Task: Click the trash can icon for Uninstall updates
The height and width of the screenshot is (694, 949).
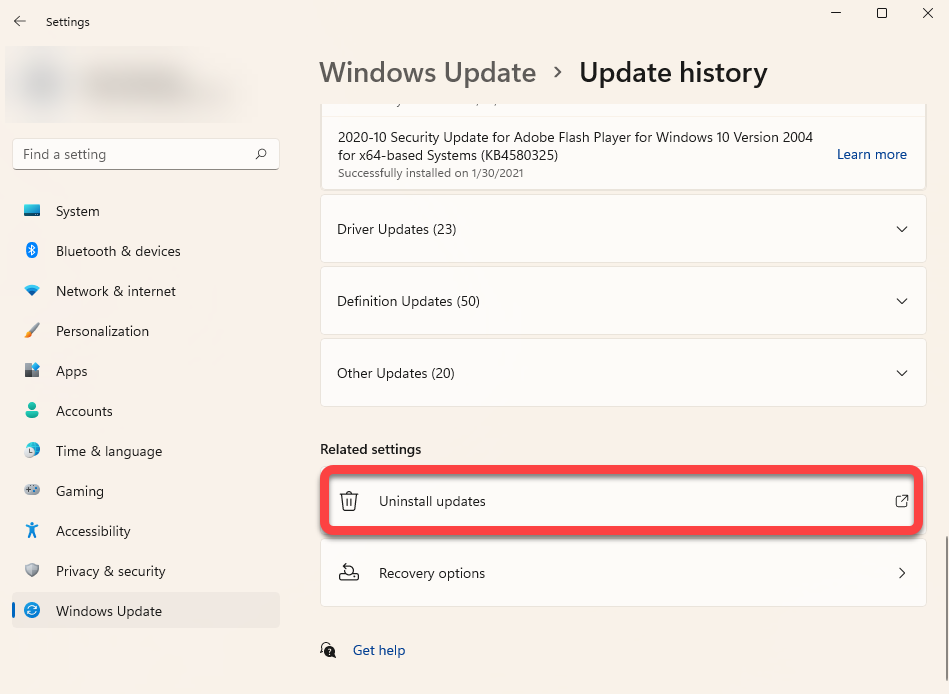Action: [349, 501]
